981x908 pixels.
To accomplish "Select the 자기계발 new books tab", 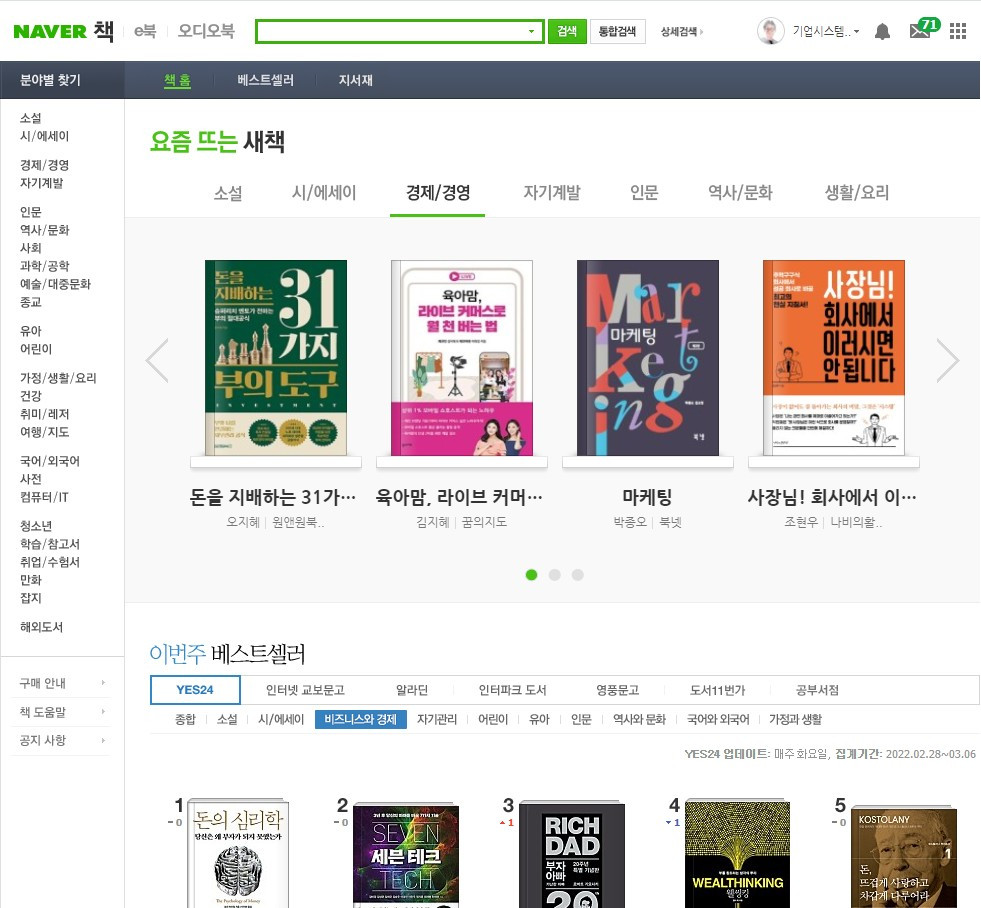I will pos(552,193).
